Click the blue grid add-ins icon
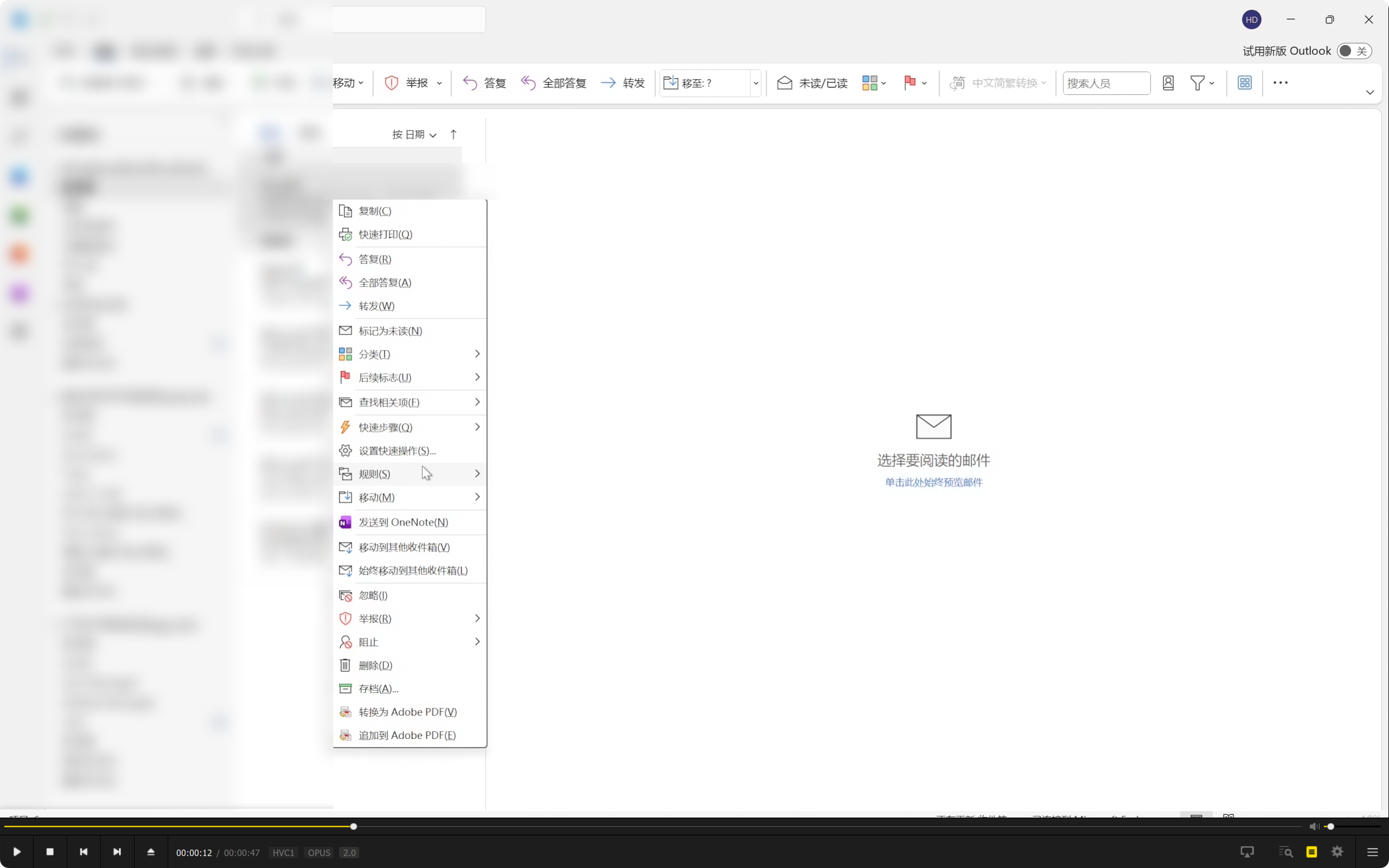Screen dimensions: 1389x868 click(1244, 83)
